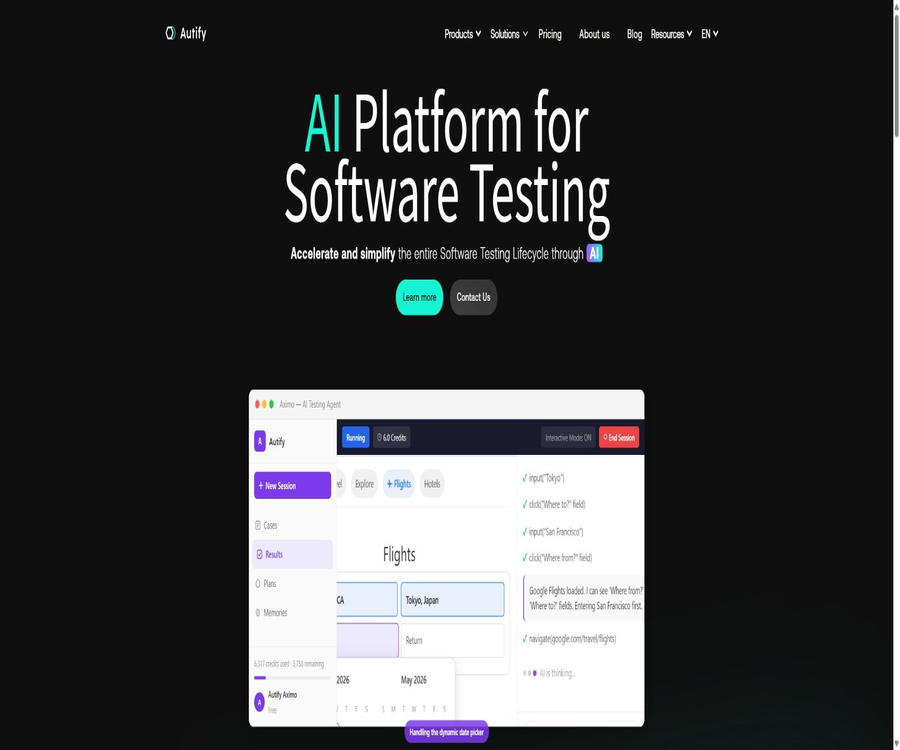Click the New Session button
This screenshot has height=750, width=900.
click(292, 485)
